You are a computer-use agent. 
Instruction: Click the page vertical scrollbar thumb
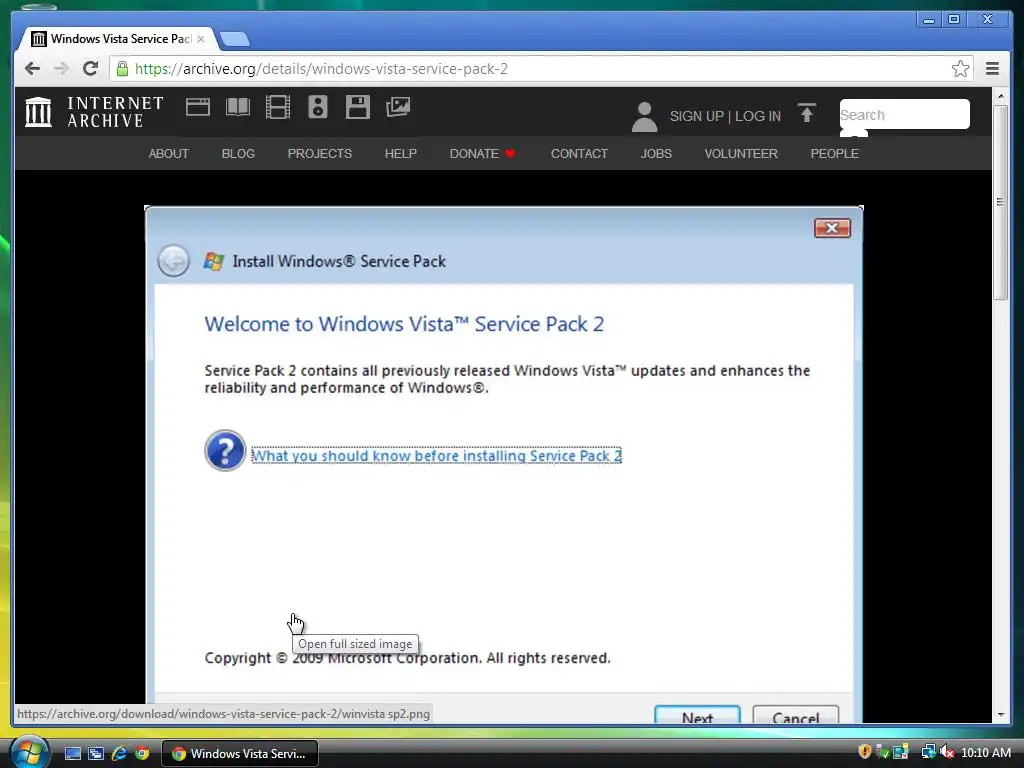1000,202
